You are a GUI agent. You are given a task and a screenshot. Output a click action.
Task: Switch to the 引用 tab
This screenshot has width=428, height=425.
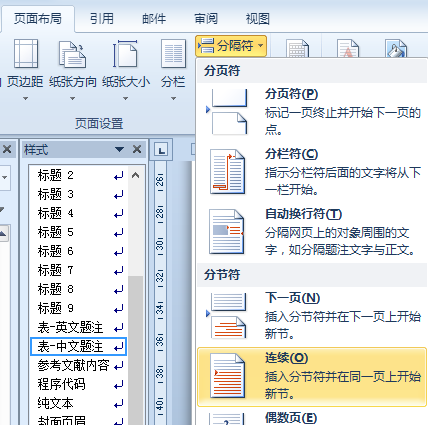(102, 18)
